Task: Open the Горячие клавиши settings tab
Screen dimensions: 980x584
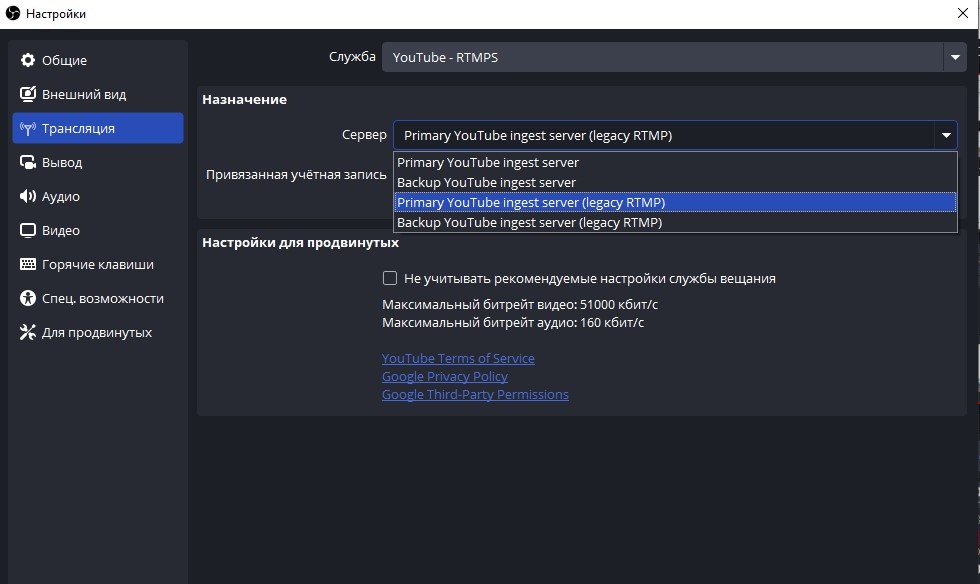Action: point(97,265)
